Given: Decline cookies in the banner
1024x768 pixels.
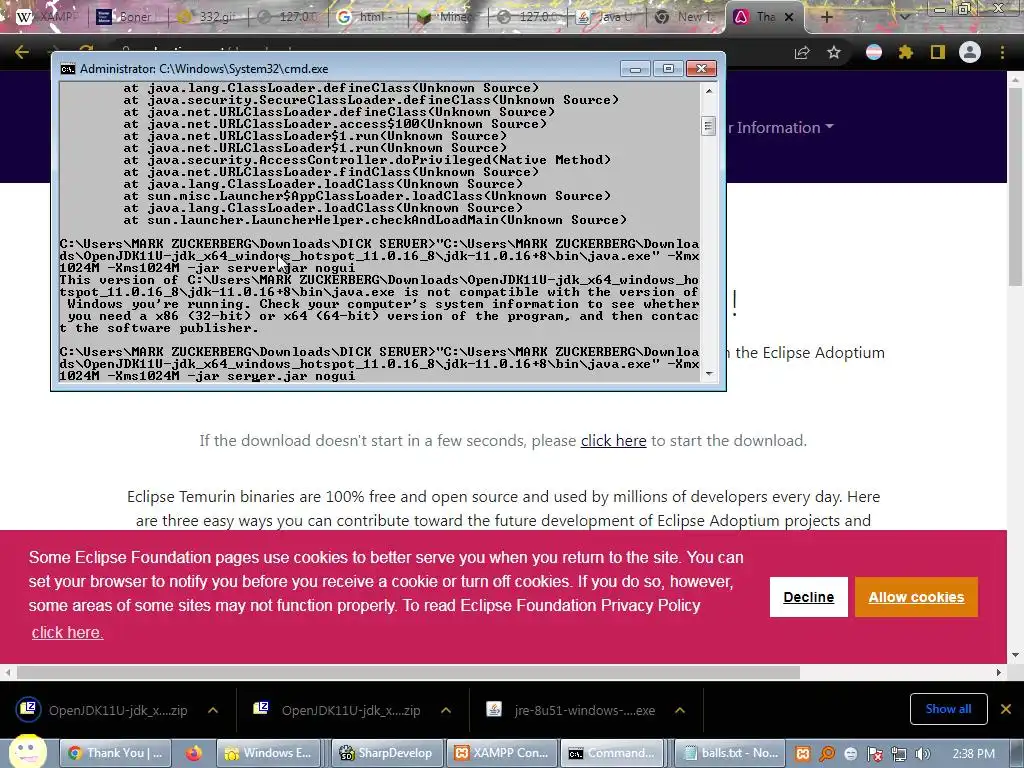Looking at the screenshot, I should 808,597.
